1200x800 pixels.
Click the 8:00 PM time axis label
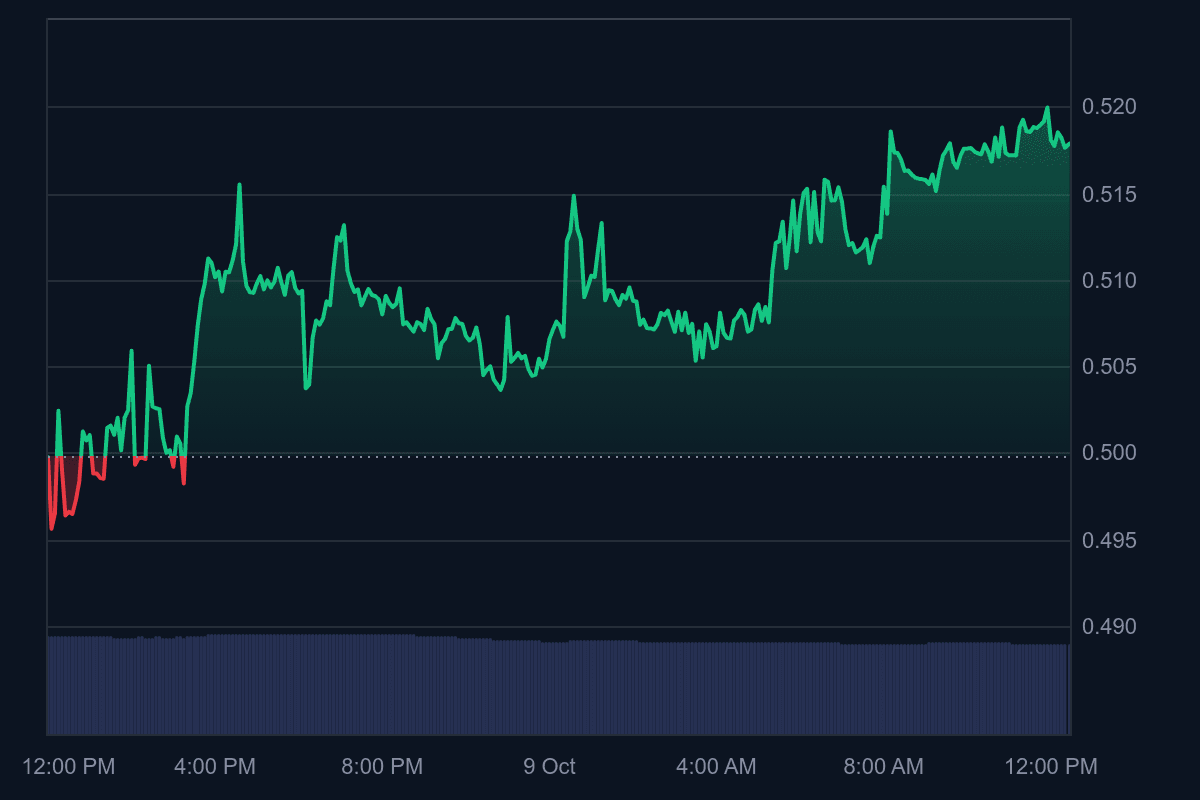[382, 767]
